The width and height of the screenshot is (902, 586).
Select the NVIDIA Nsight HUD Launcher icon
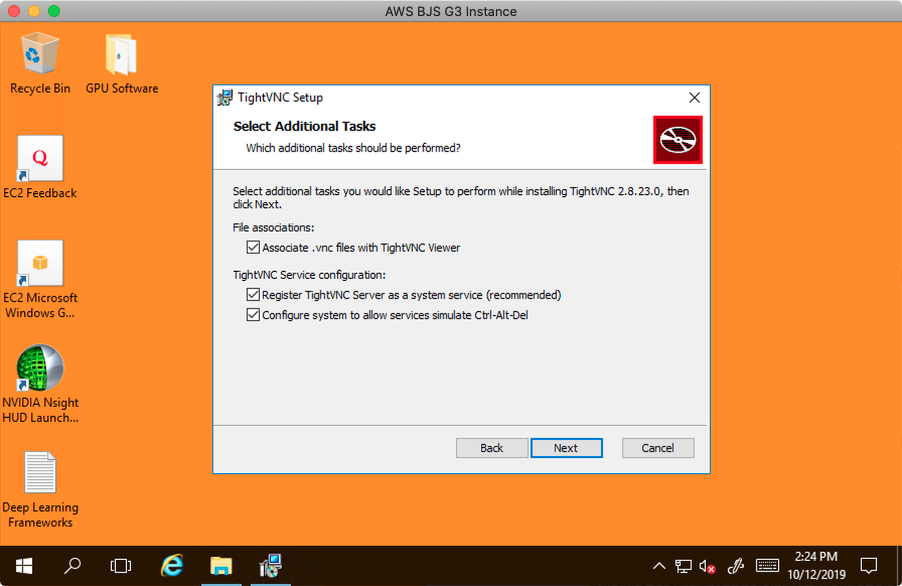point(40,370)
